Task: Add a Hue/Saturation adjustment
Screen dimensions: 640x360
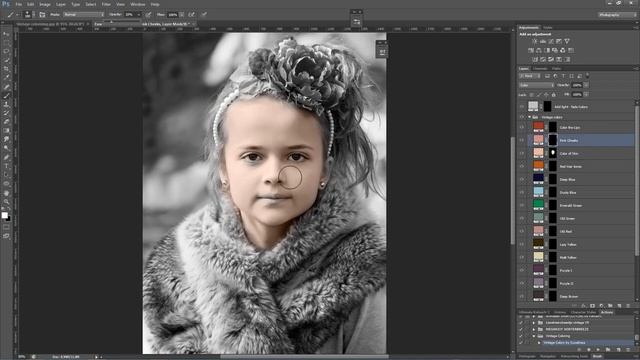Action: tap(531, 50)
